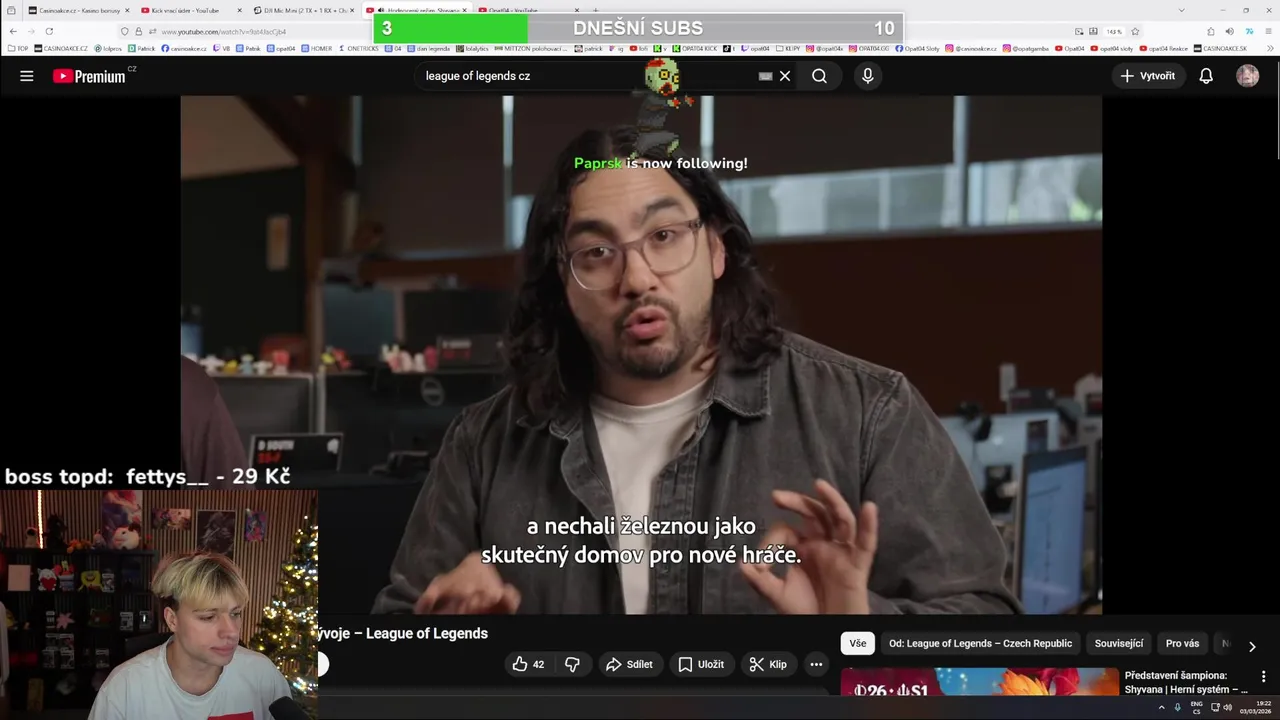Image resolution: width=1280 pixels, height=720 pixels.
Task: Go back in browser history
Action: coord(13,31)
